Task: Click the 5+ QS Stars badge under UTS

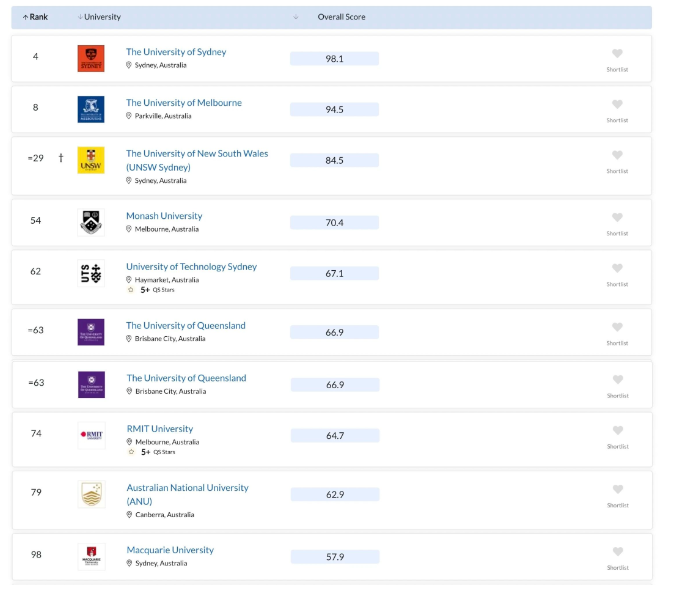Action: tap(151, 290)
